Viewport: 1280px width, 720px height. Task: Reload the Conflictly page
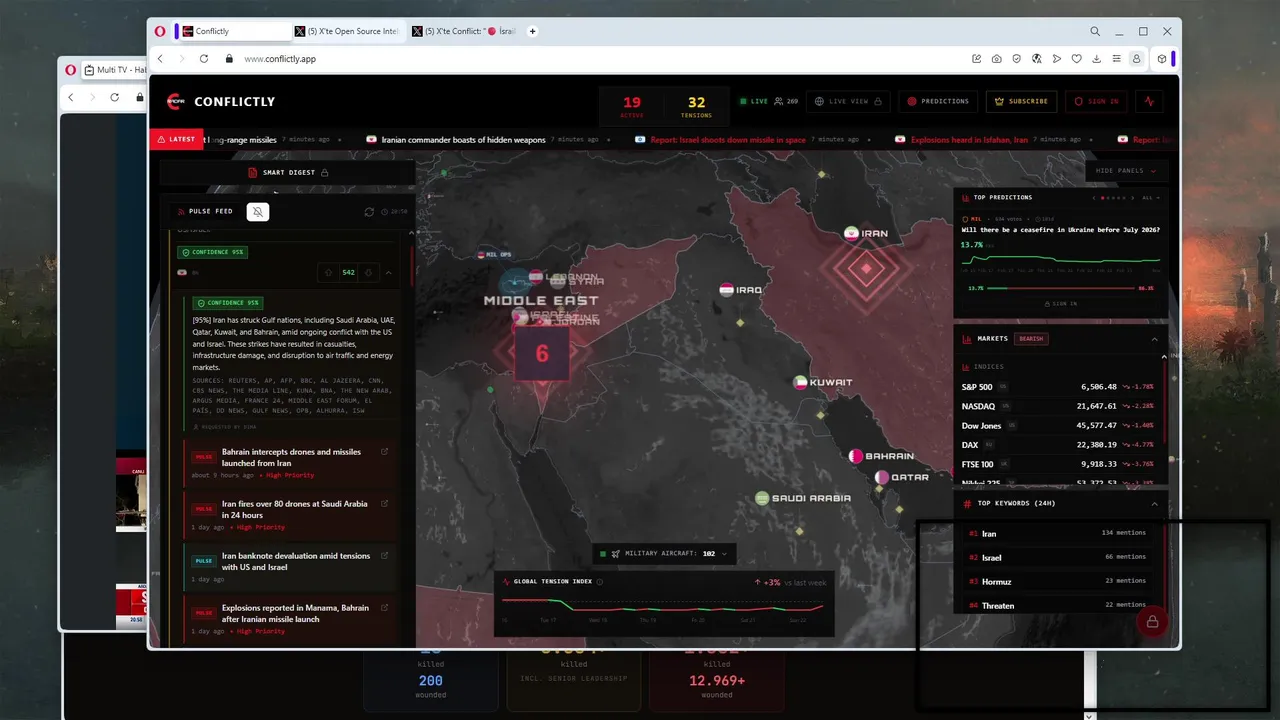(x=204, y=59)
